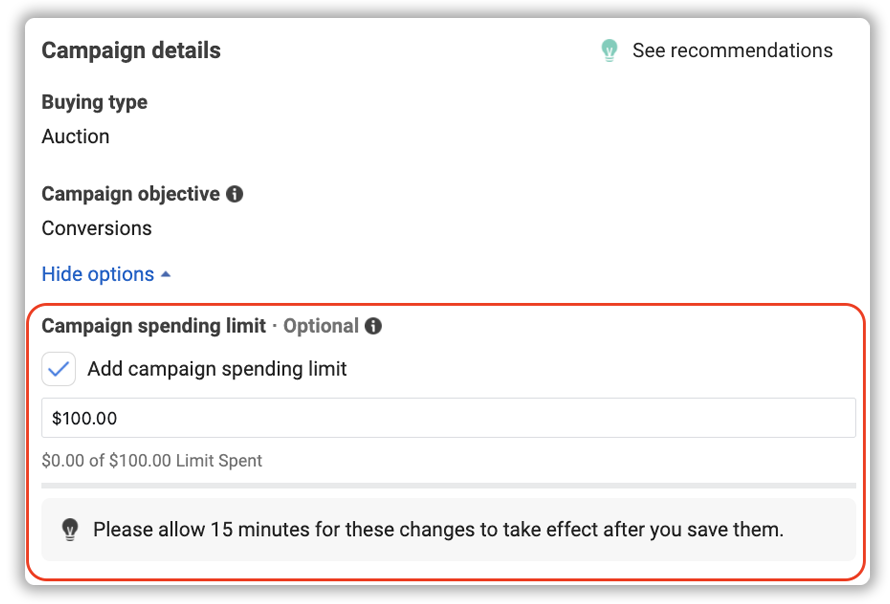Click the small caret beside Hide options
The width and height of the screenshot is (890, 604).
(166, 274)
